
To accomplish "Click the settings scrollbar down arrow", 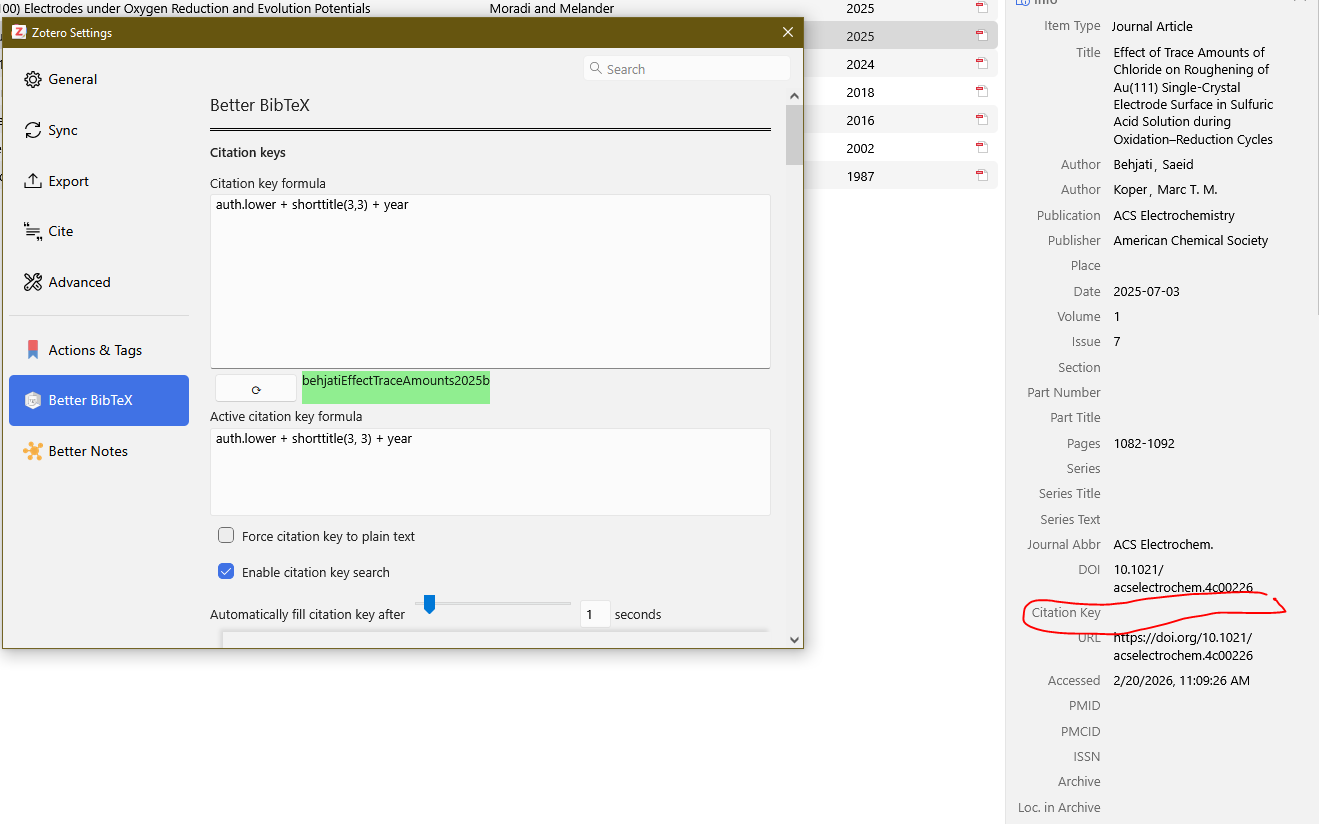I will click(795, 640).
